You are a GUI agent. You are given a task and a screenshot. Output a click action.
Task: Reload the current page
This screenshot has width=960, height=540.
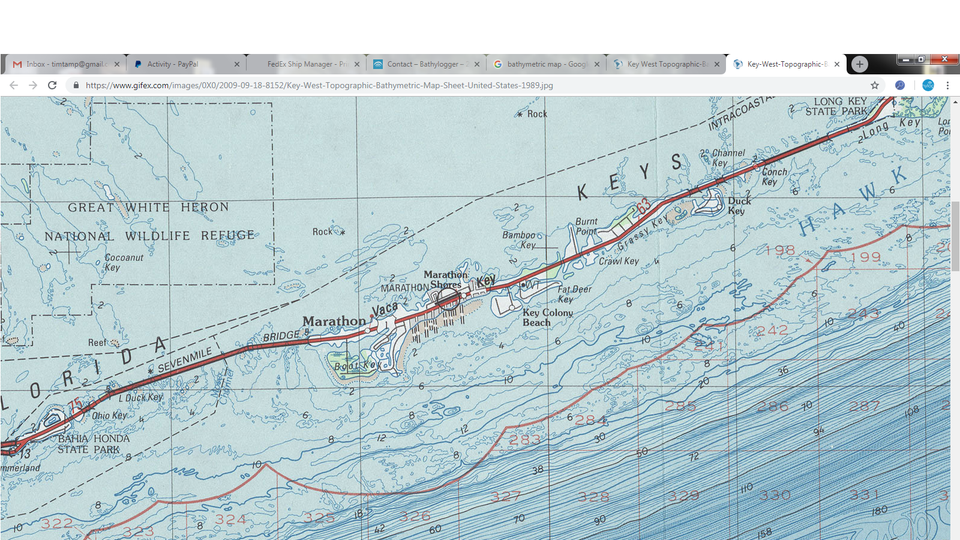click(x=53, y=85)
